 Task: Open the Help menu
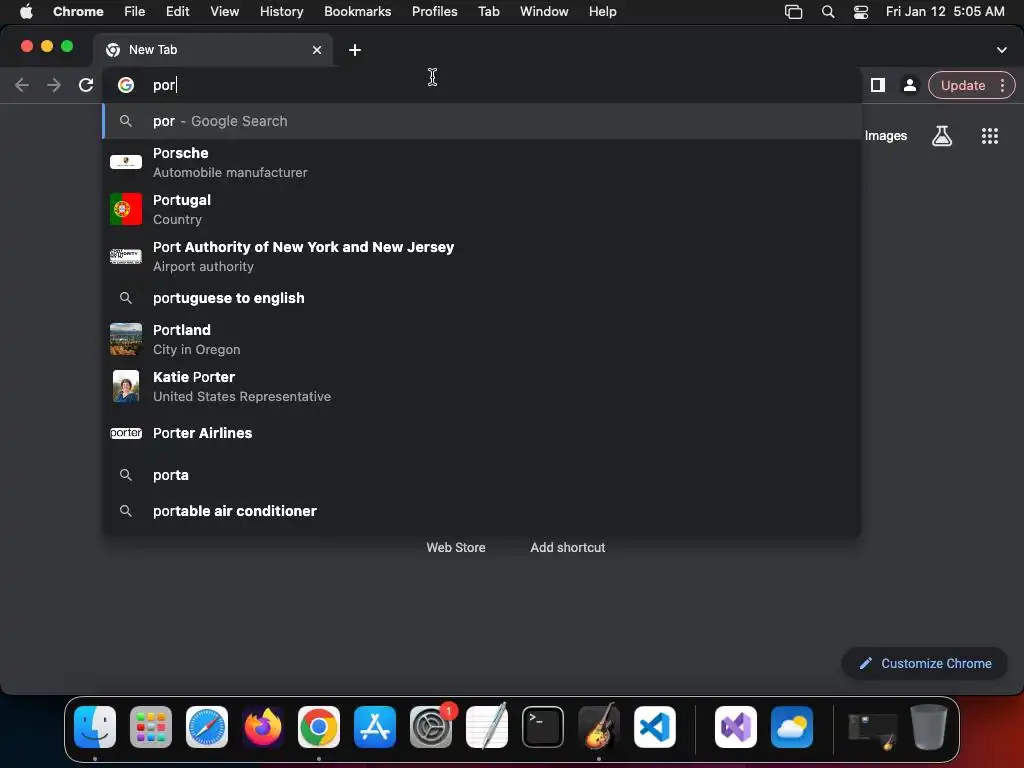602,12
